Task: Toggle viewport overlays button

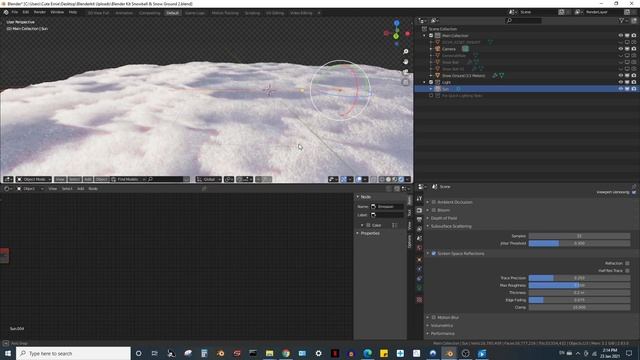Action: pos(359,179)
